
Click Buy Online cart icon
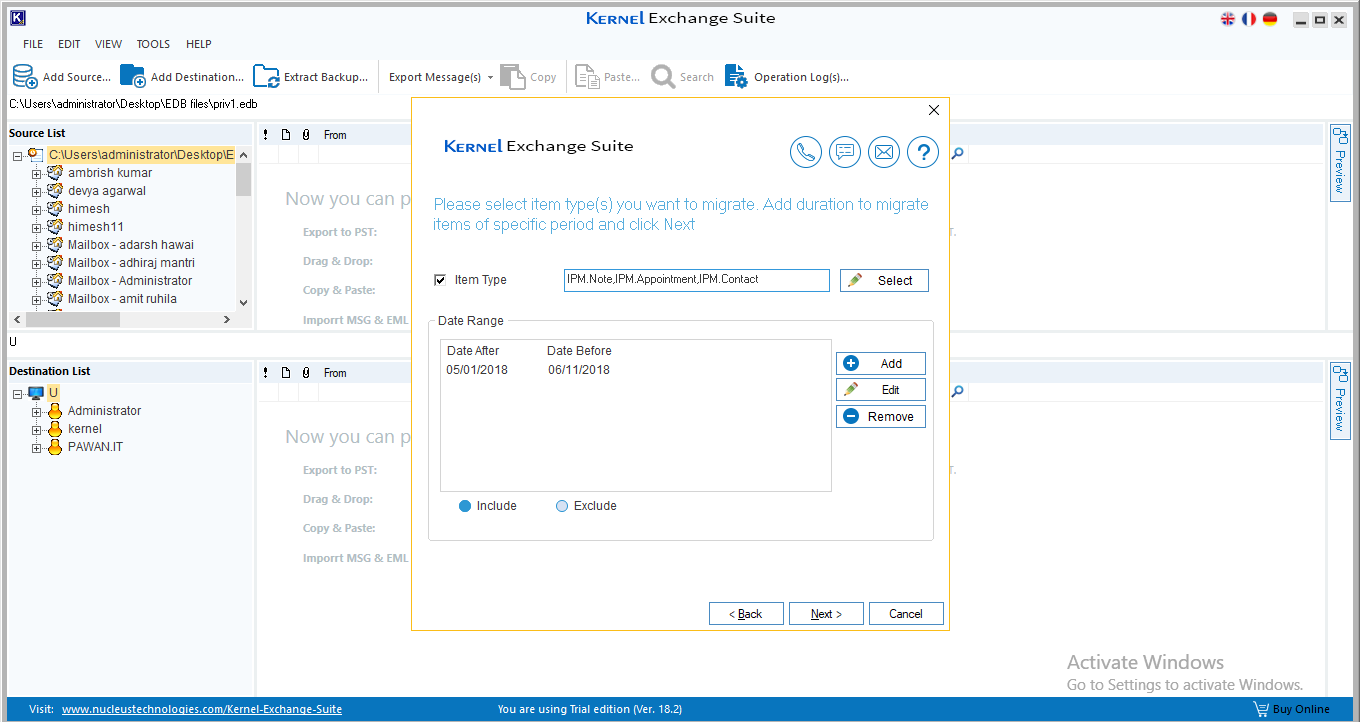[1261, 709]
